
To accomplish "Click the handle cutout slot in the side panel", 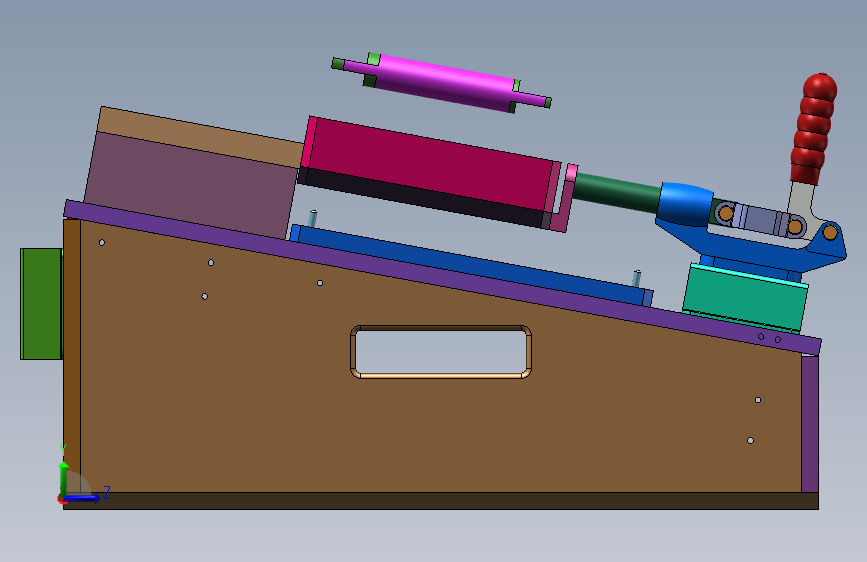I will tap(441, 352).
